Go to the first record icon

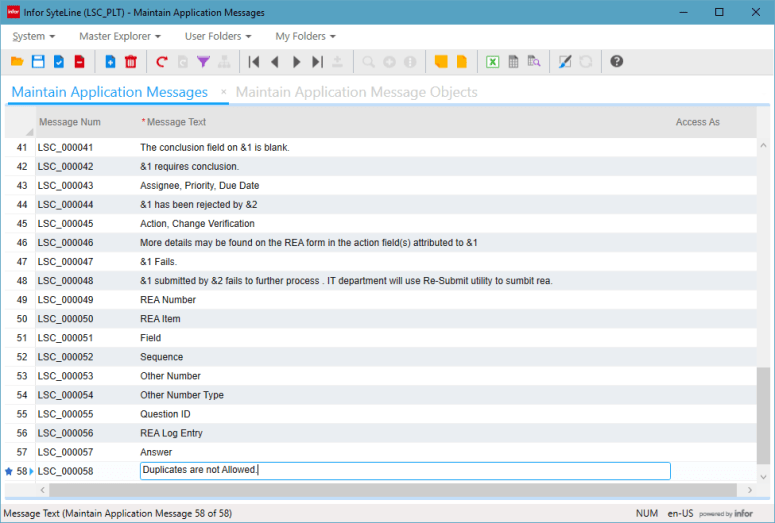pyautogui.click(x=254, y=62)
